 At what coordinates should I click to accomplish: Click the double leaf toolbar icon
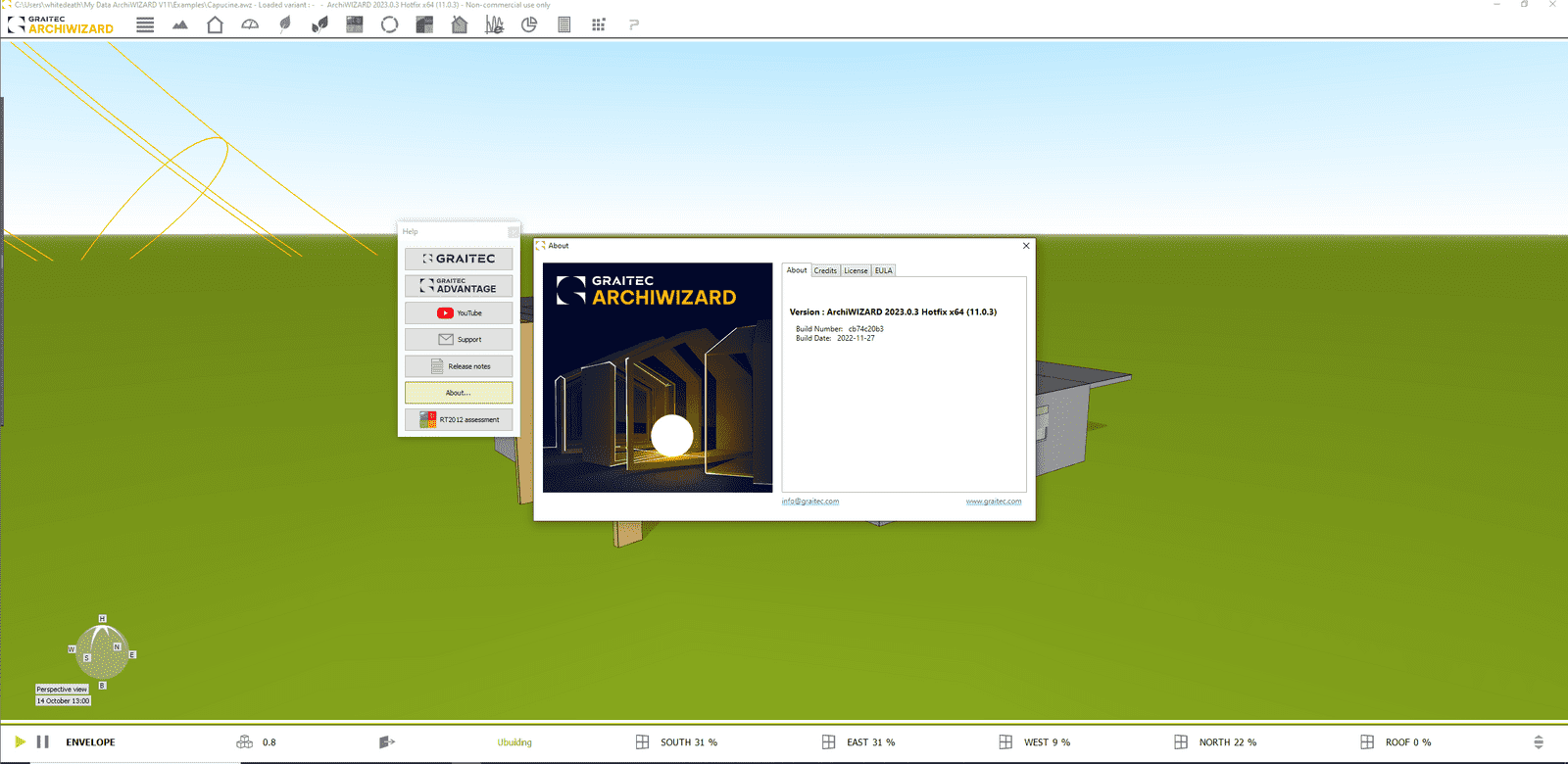coord(319,24)
